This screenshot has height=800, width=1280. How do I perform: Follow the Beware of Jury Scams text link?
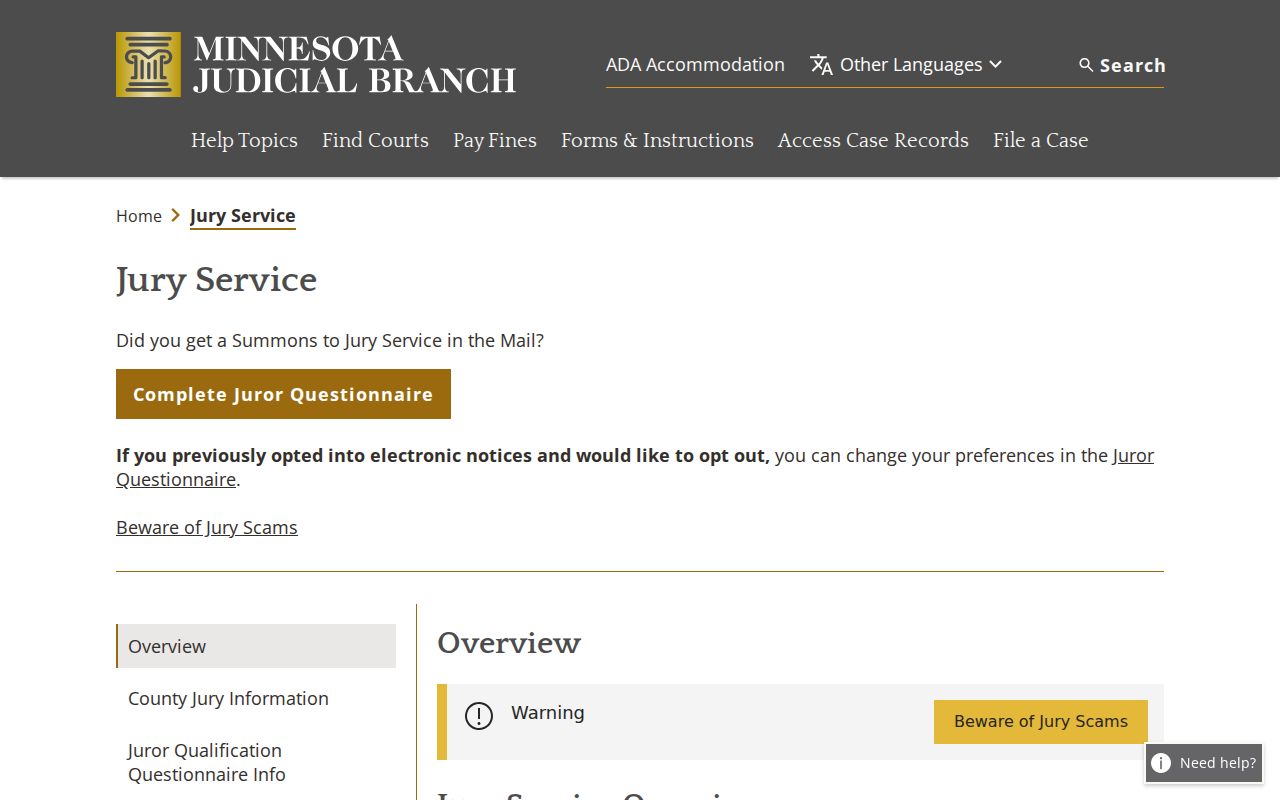[207, 527]
